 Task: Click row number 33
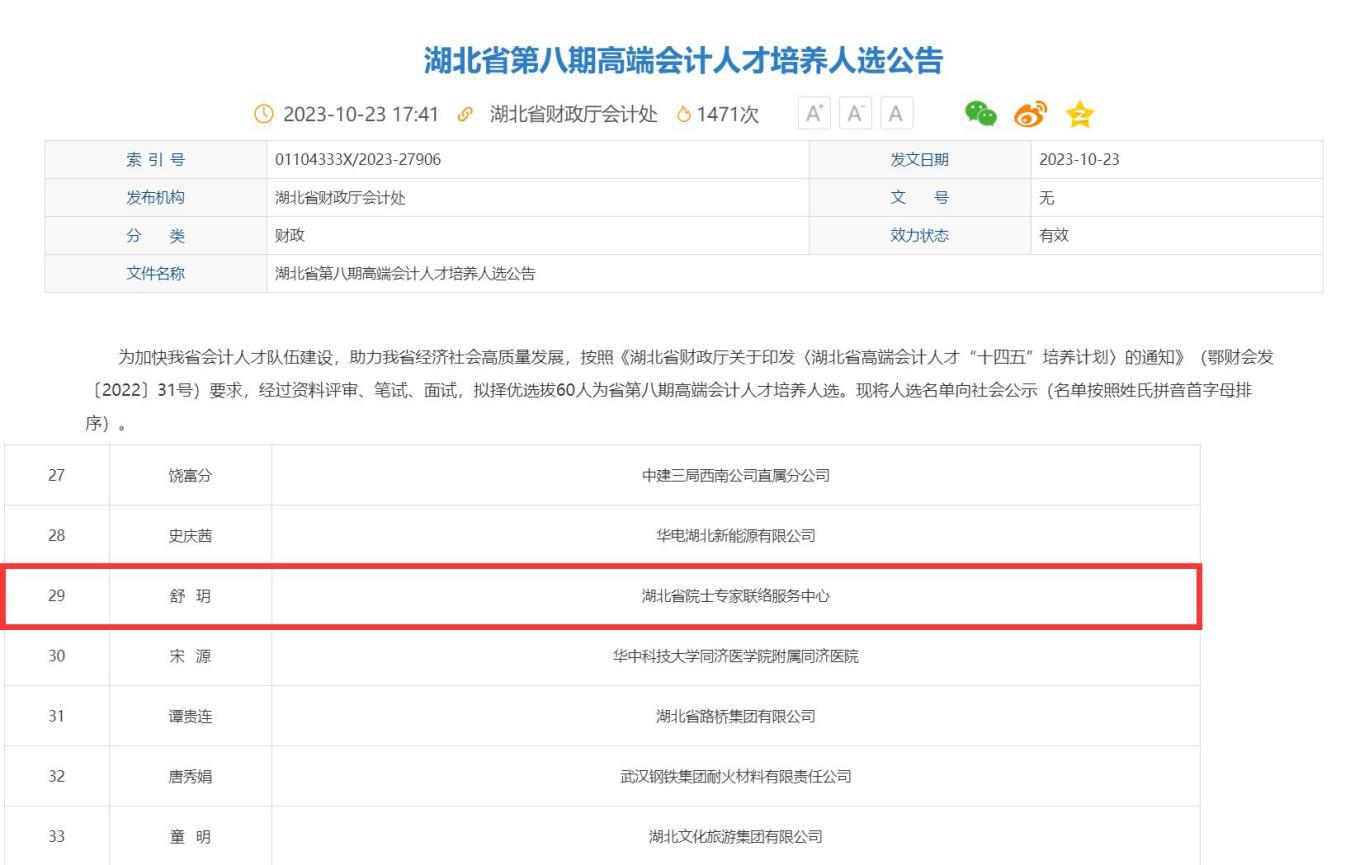click(56, 837)
